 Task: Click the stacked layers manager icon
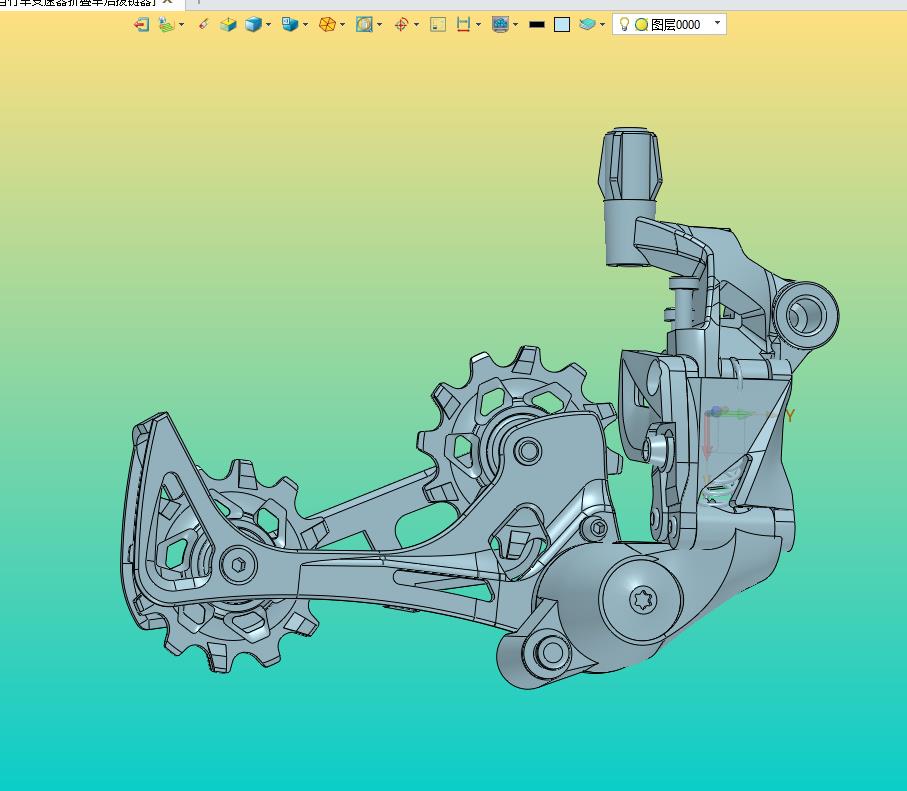click(588, 24)
